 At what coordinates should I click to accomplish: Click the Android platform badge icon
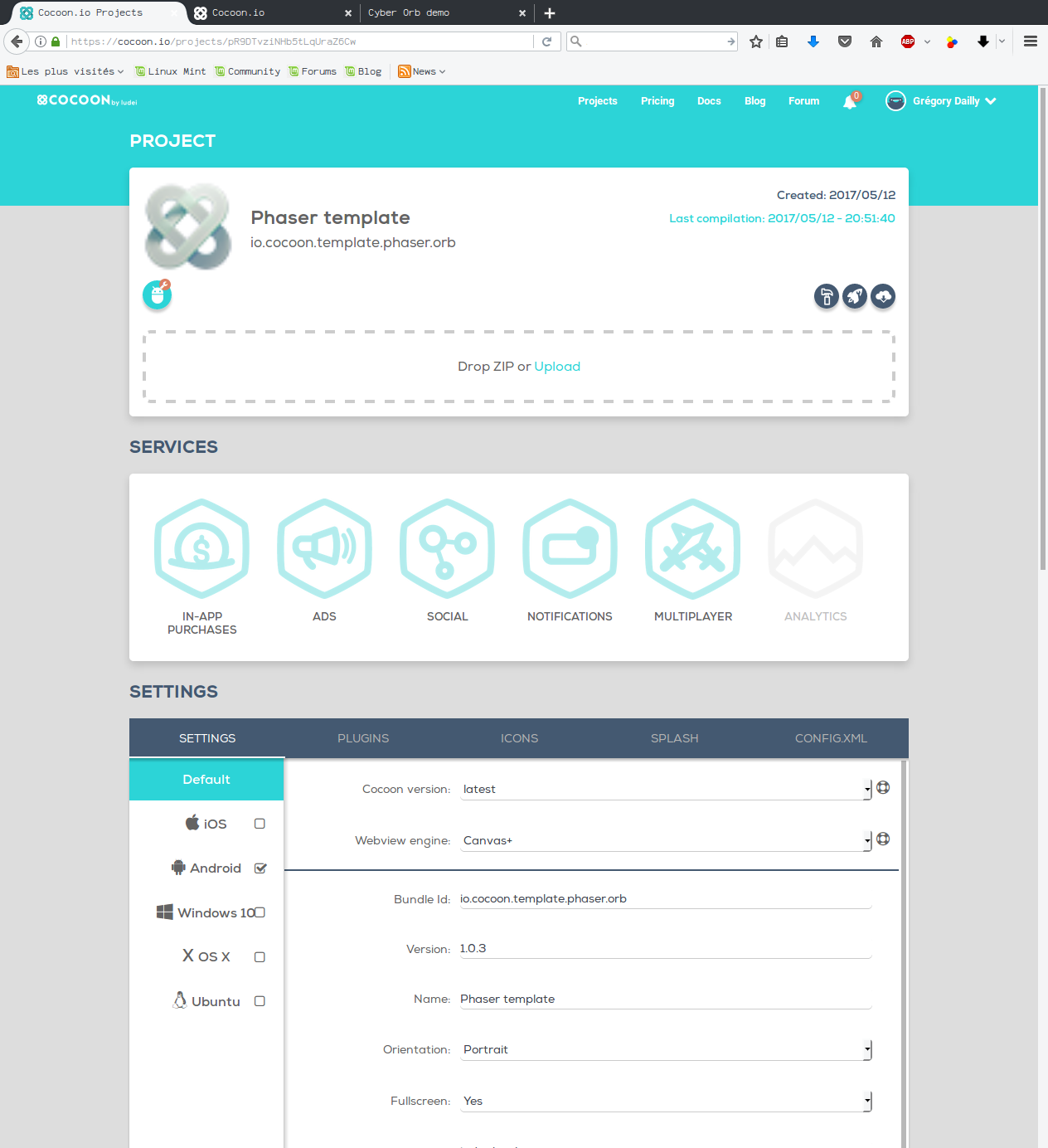point(157,294)
